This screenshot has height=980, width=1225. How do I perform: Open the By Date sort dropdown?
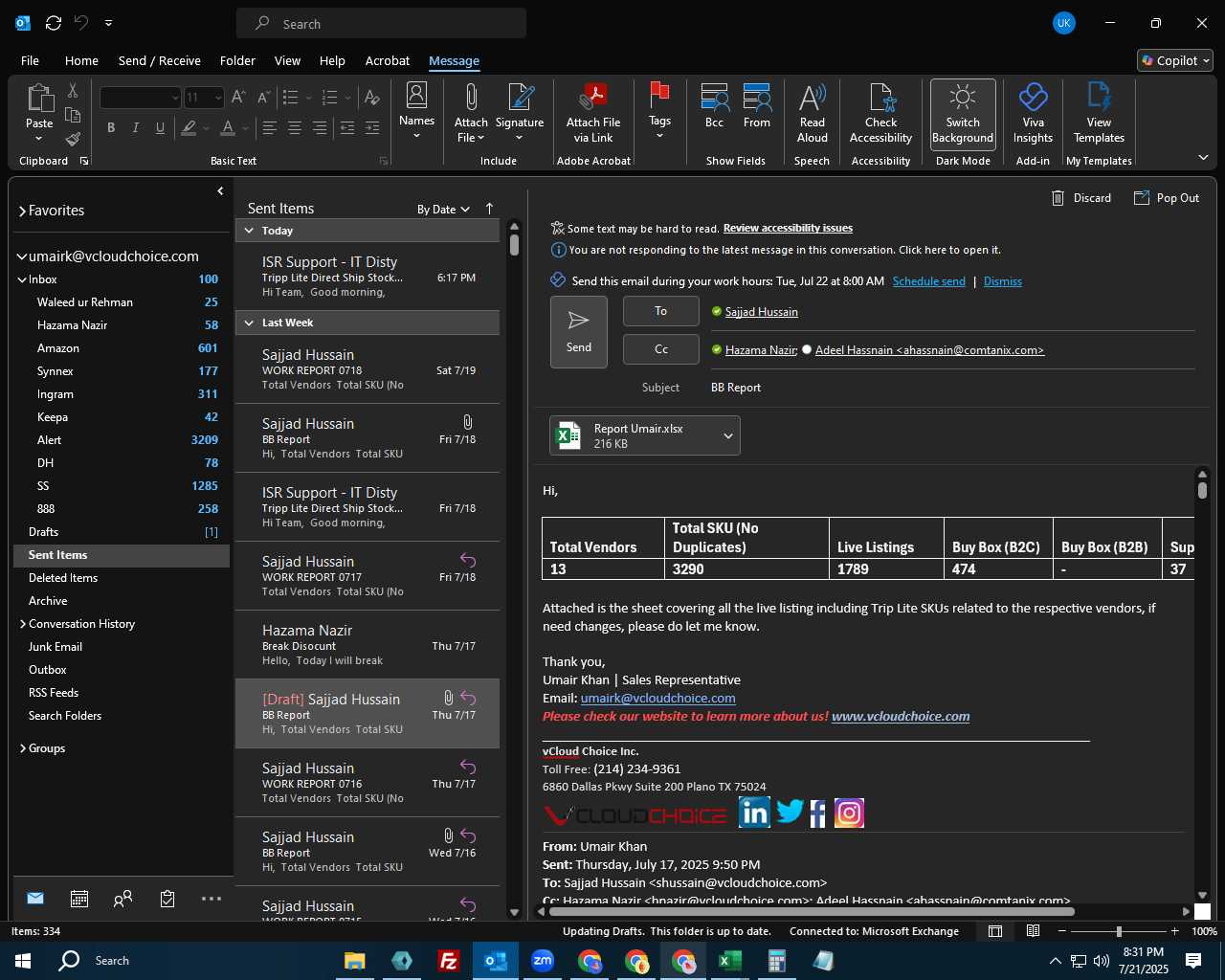coord(443,210)
